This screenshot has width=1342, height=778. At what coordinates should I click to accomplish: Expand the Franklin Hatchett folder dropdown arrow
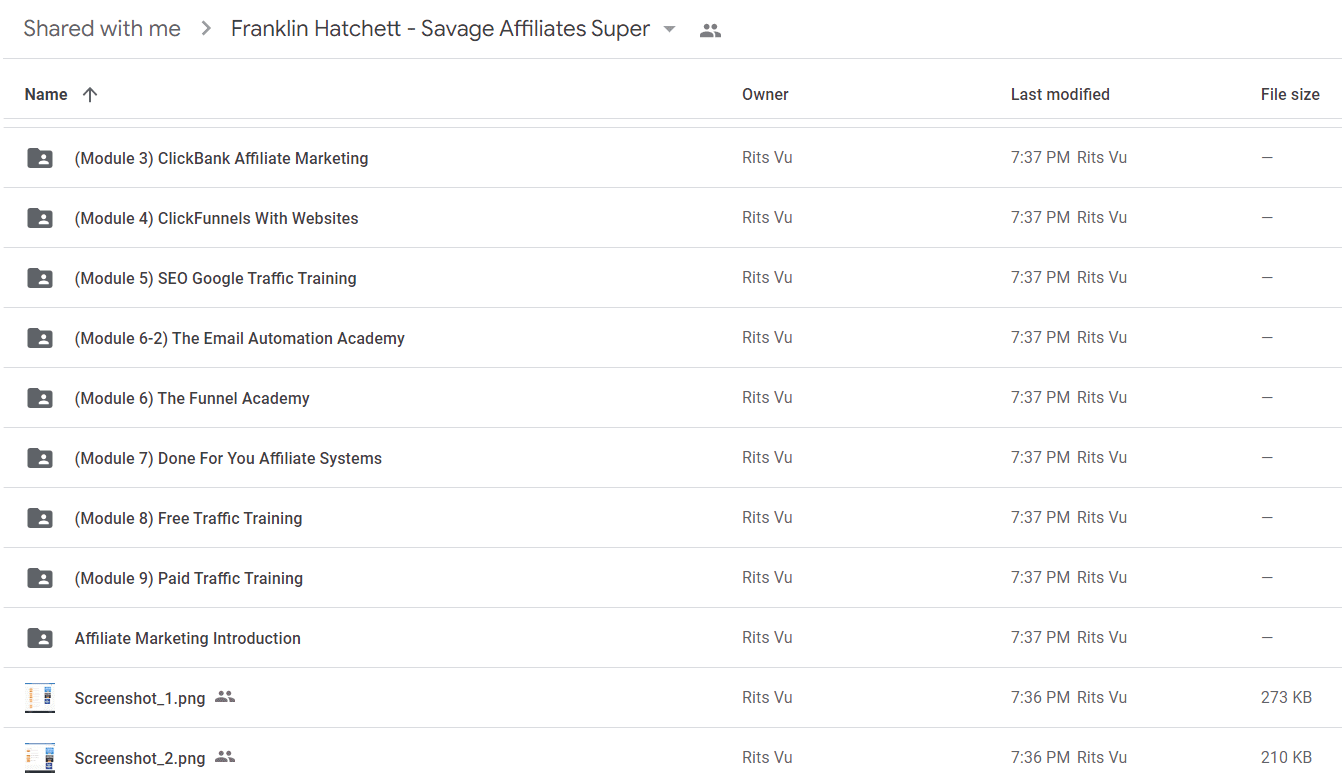(x=669, y=30)
